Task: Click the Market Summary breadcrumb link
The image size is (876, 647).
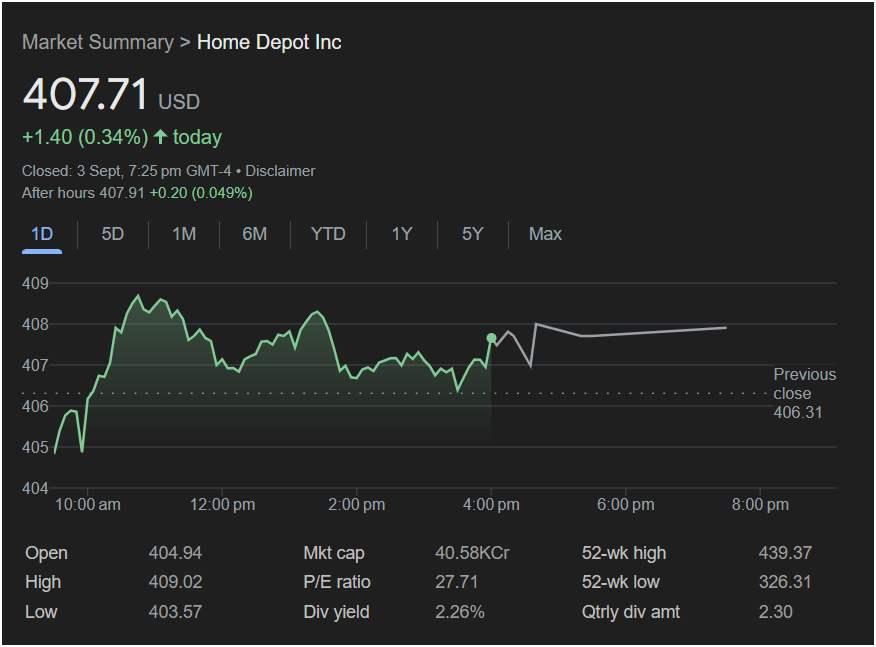Action: [x=98, y=42]
